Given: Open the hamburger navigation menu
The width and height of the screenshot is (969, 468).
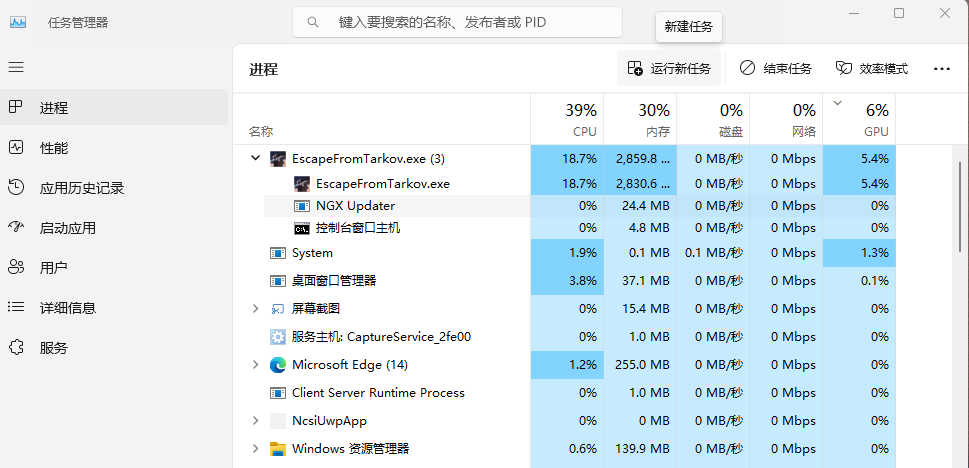Looking at the screenshot, I should 16,67.
